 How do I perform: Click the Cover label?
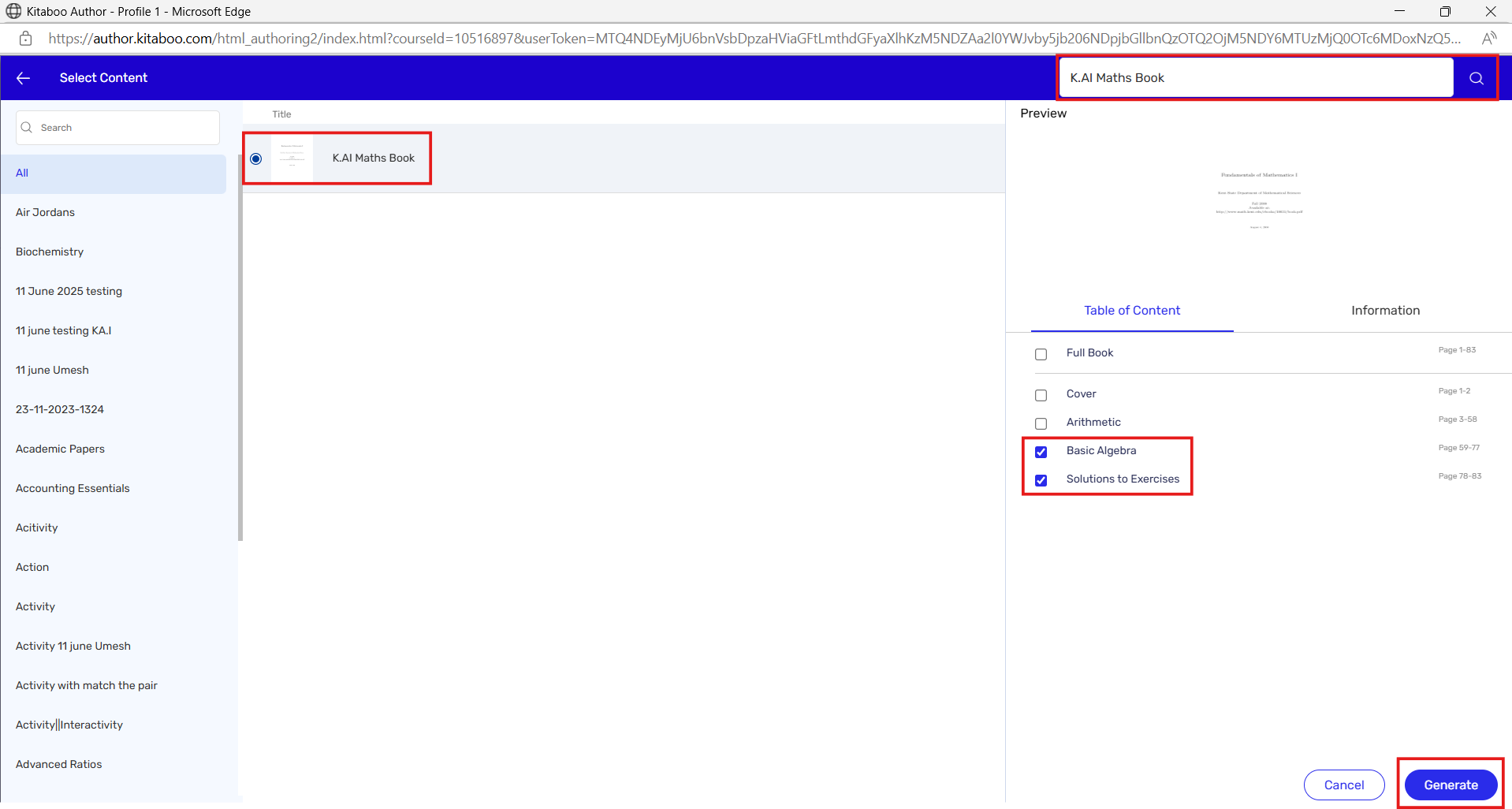pos(1081,393)
